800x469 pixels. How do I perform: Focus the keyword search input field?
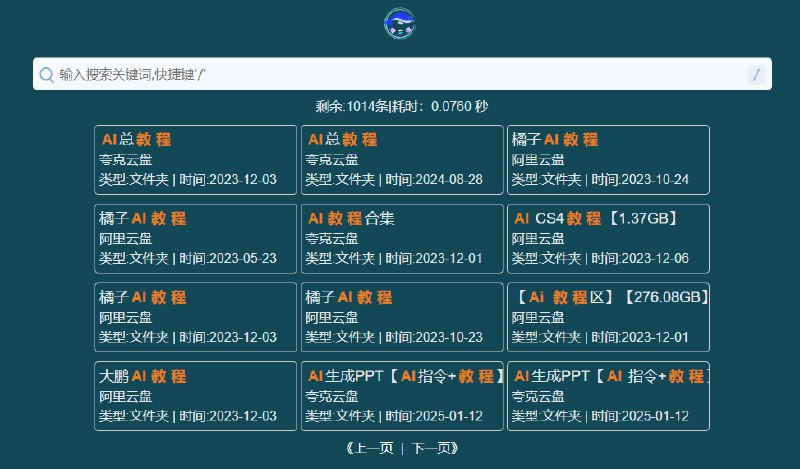click(400, 74)
